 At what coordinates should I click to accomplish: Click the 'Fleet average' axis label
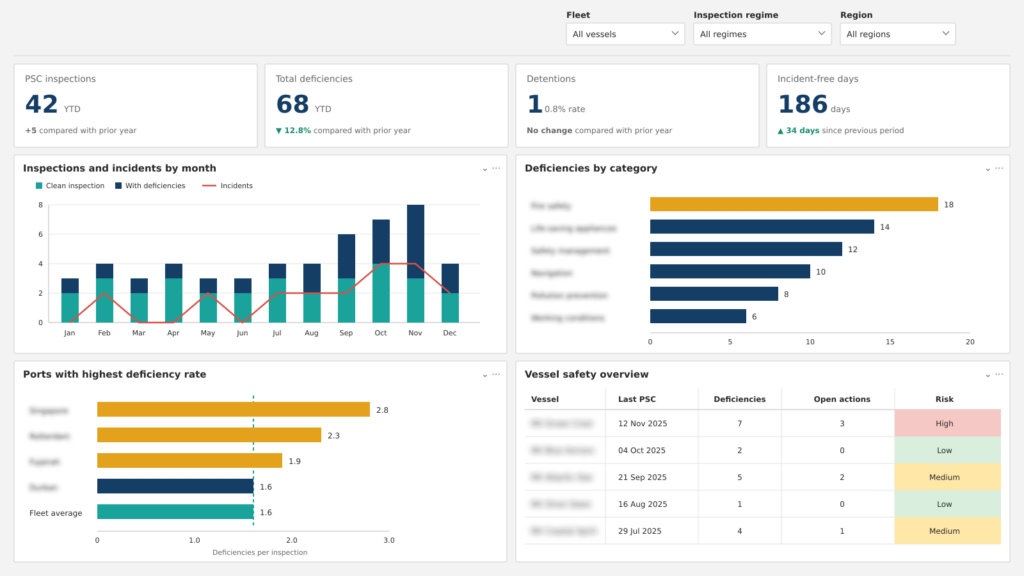pyautogui.click(x=56, y=513)
